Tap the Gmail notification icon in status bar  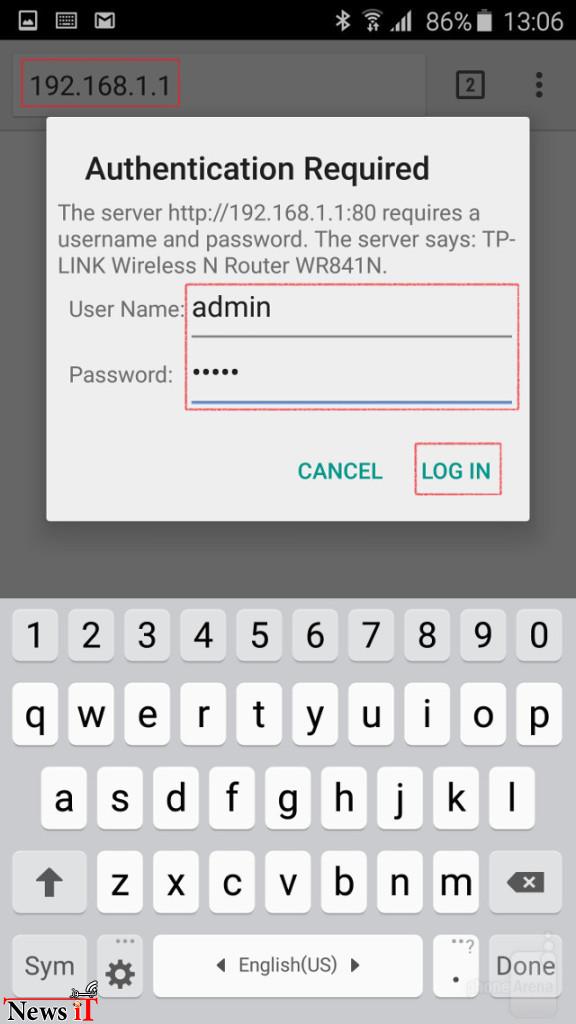[x=104, y=21]
